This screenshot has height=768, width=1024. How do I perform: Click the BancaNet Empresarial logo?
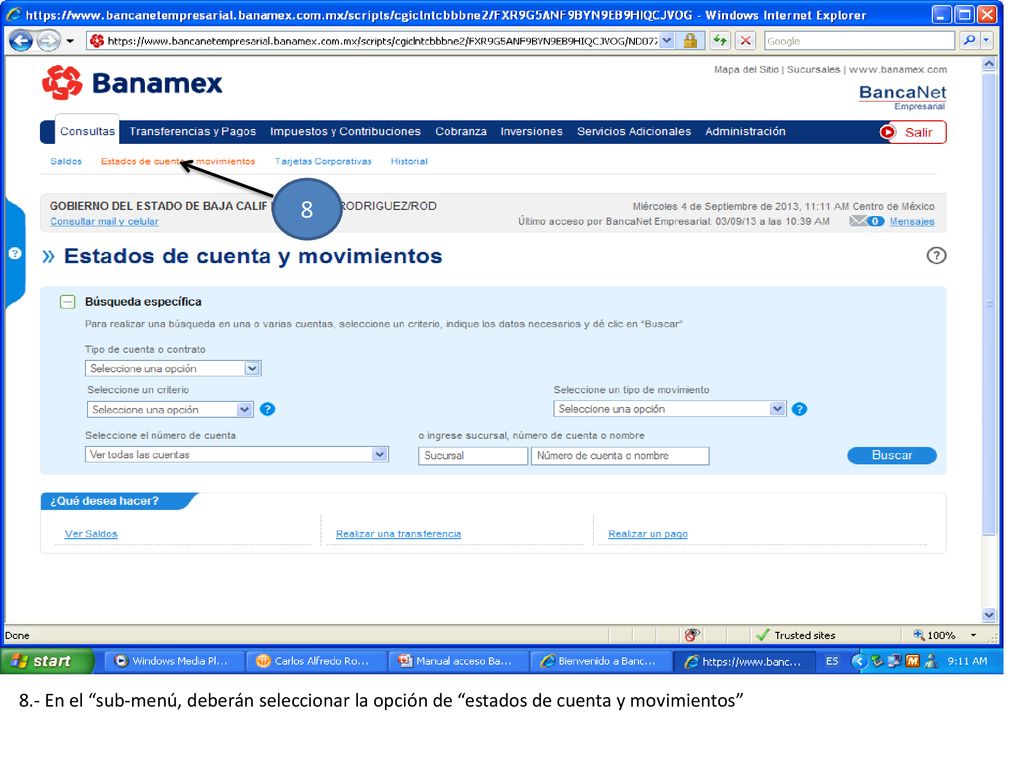902,97
